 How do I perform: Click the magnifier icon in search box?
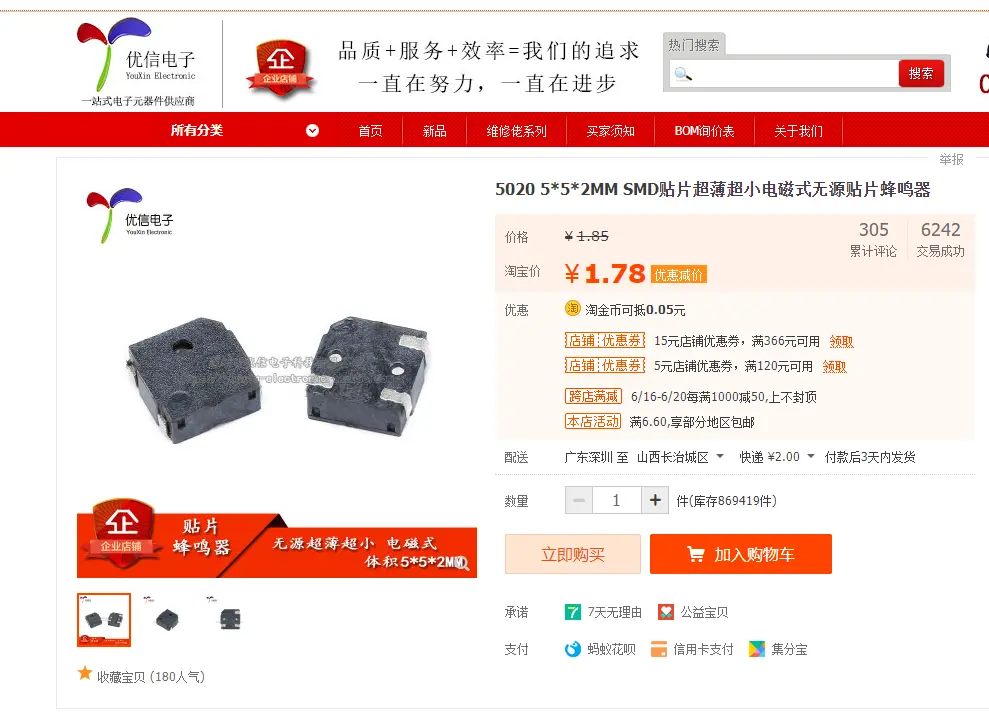coord(683,74)
